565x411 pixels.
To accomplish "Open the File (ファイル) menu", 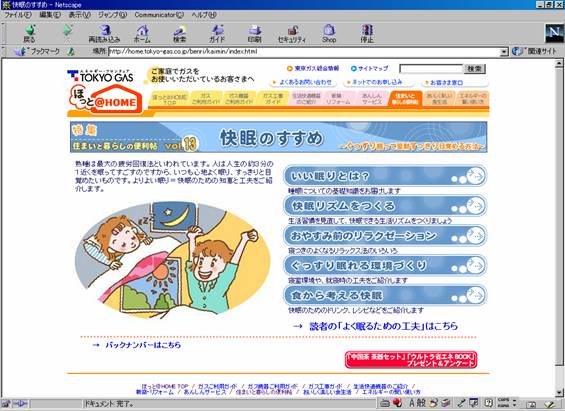I will [x=18, y=15].
